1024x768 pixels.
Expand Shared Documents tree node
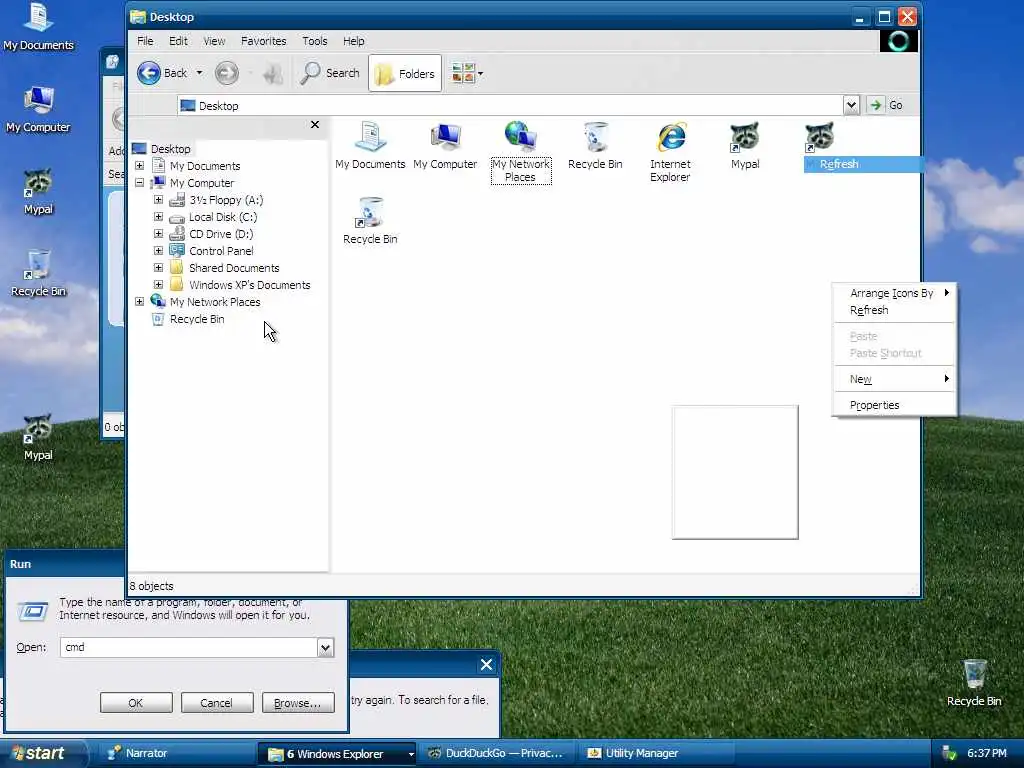[x=158, y=268]
